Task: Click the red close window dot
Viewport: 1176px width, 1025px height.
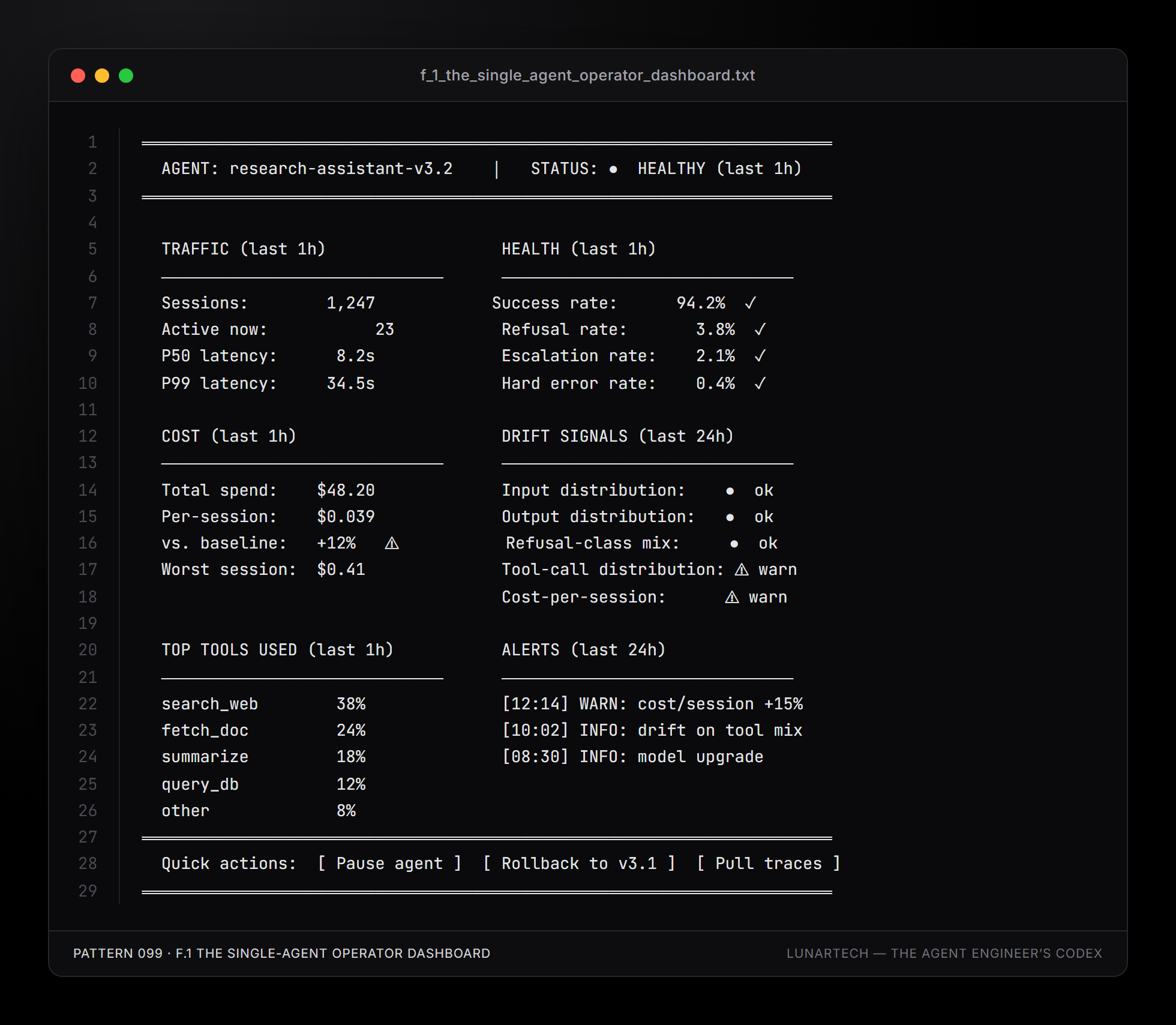Action: pyautogui.click(x=78, y=76)
